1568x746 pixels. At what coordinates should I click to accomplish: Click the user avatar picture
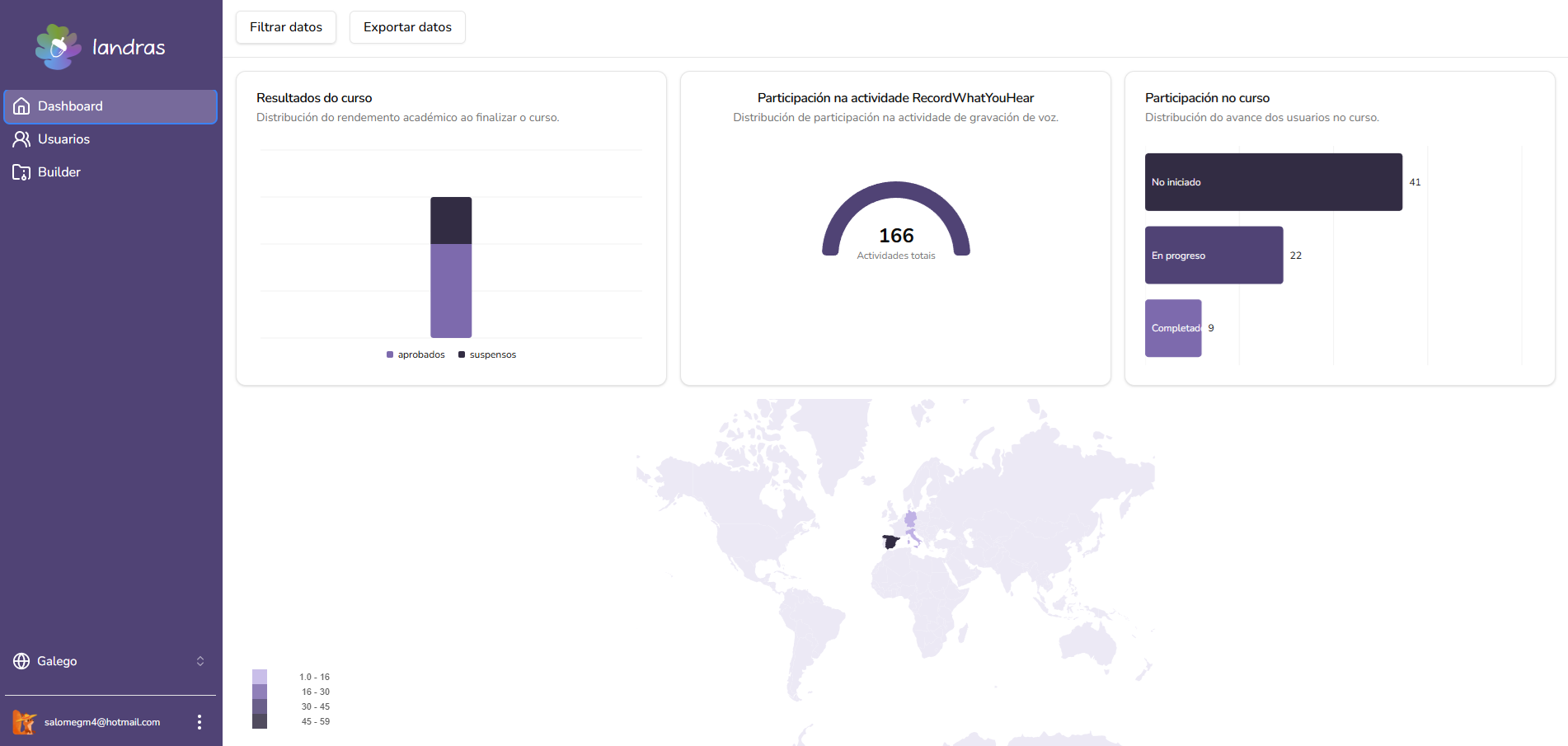coord(25,722)
